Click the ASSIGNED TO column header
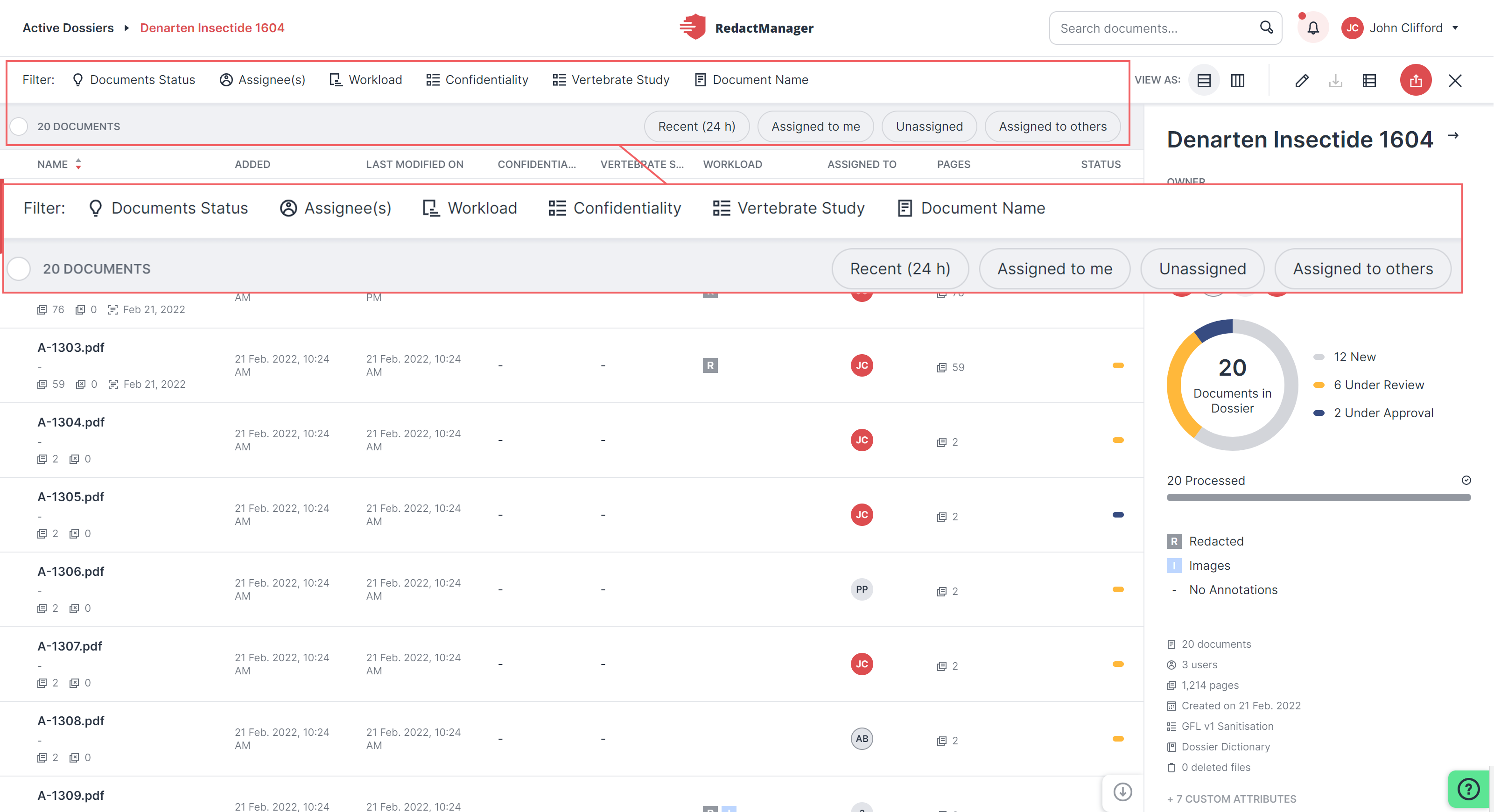This screenshot has width=1494, height=812. click(862, 164)
